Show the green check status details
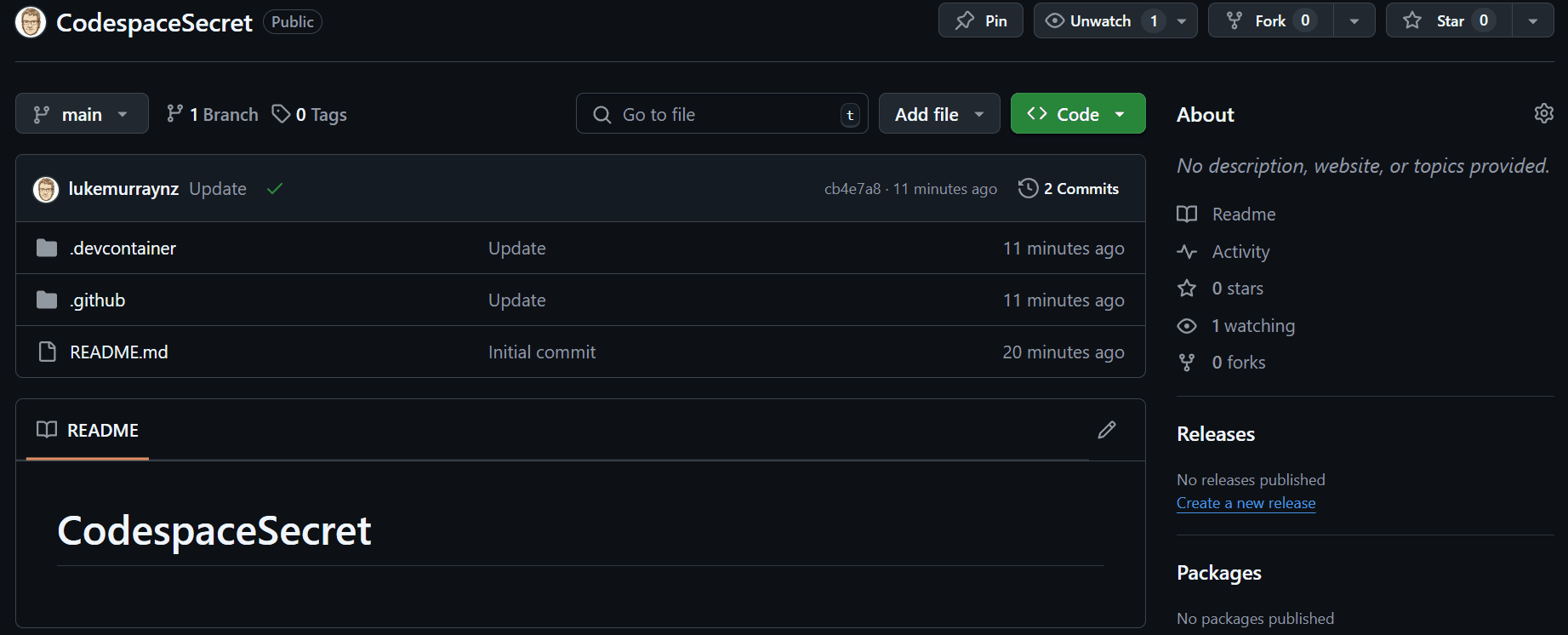Viewport: 1568px width, 635px height. (x=274, y=189)
